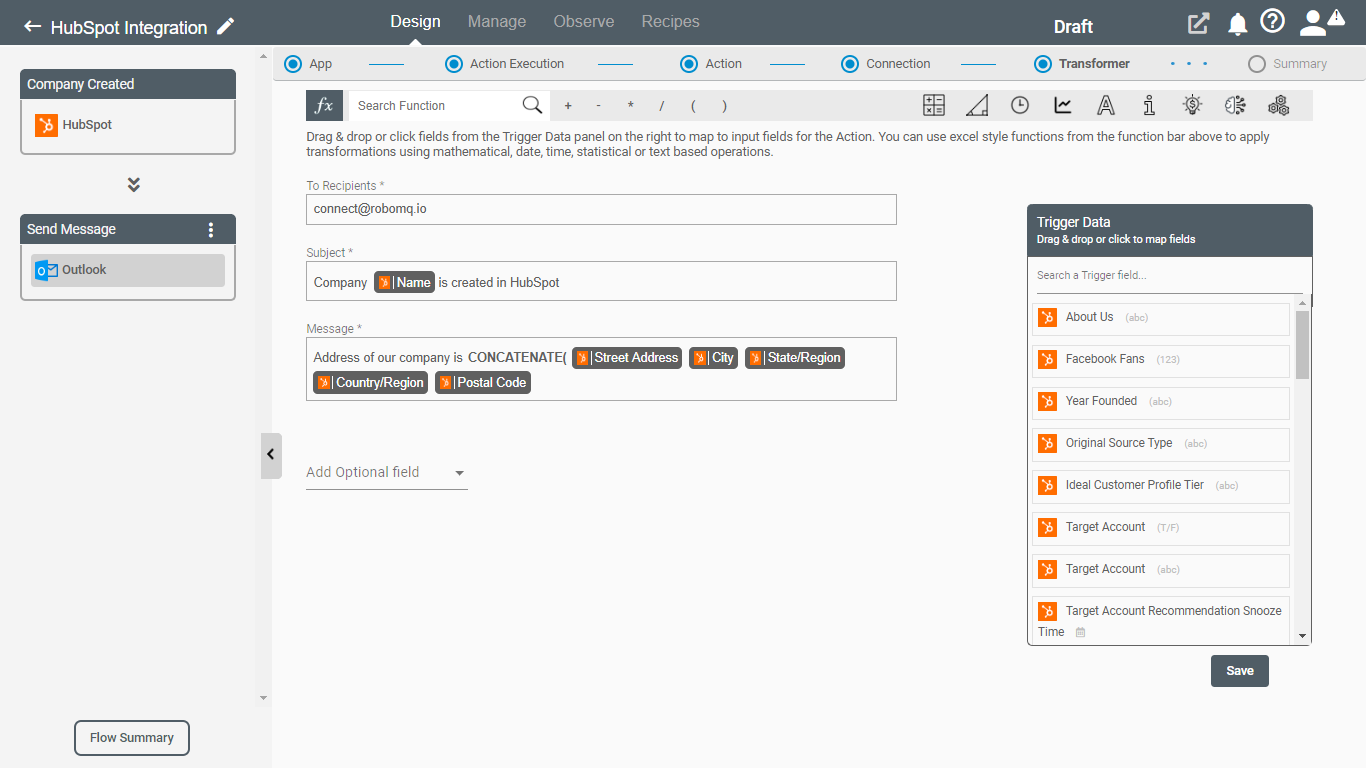Open date and time clock functions
Screen dimensions: 1366x768
pos(1020,105)
